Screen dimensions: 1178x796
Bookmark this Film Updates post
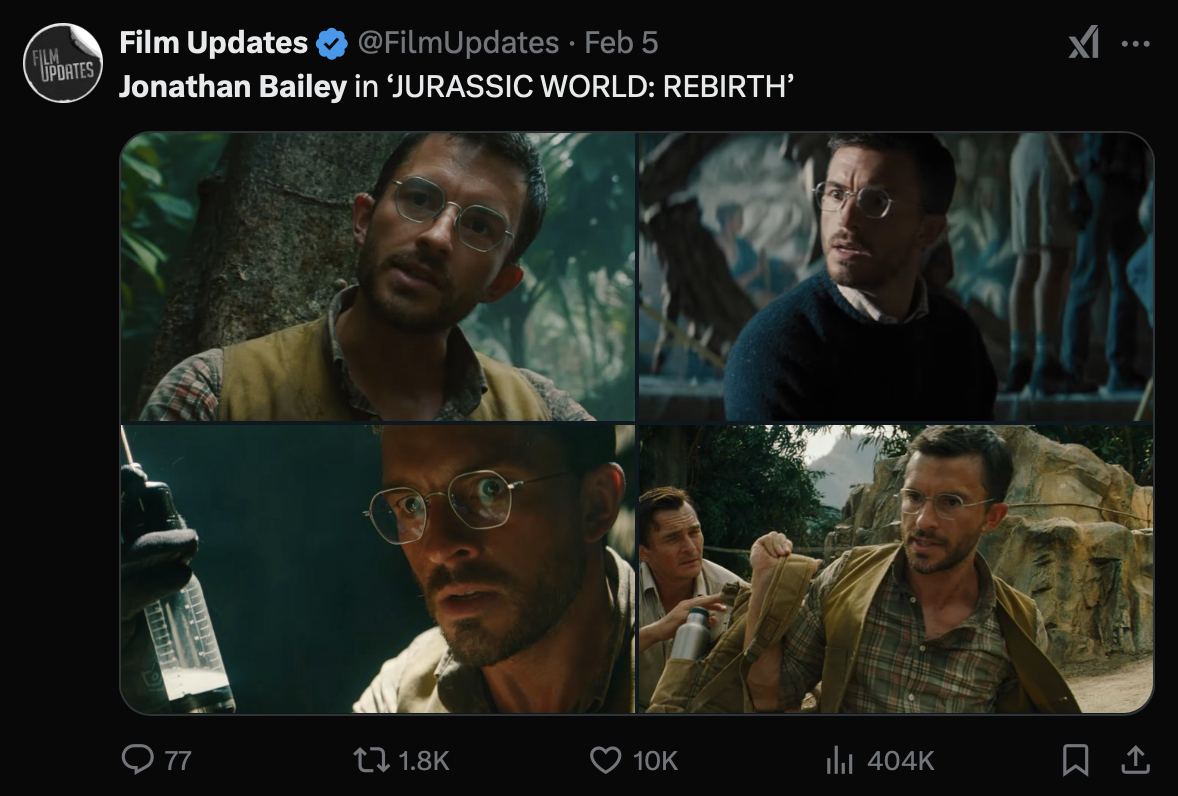coord(1075,761)
